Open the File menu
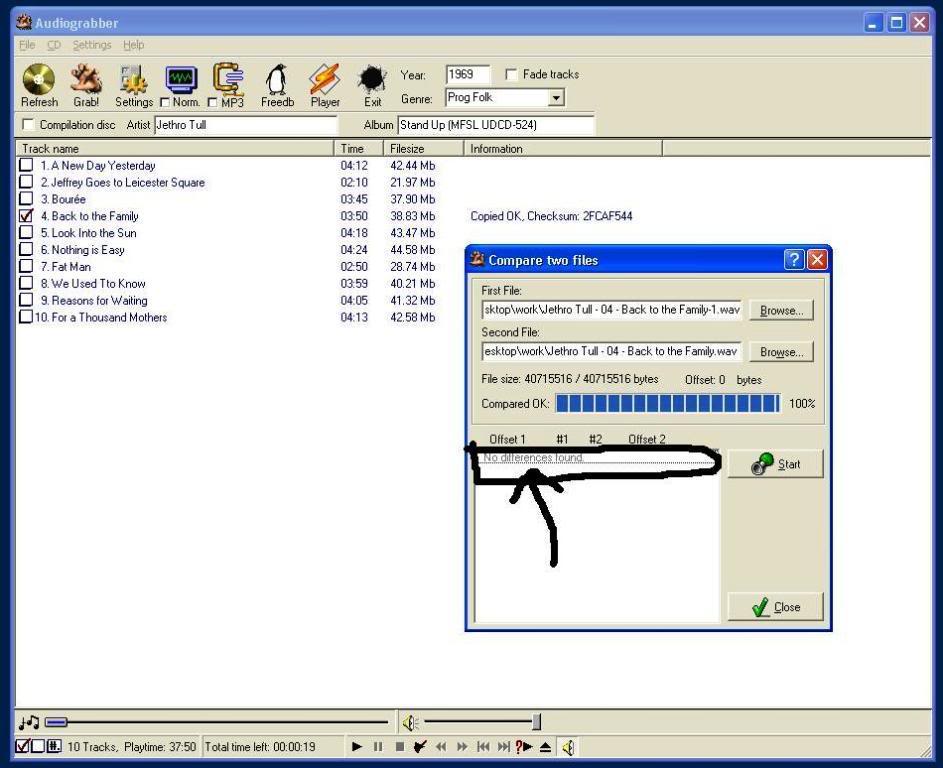 pos(27,45)
